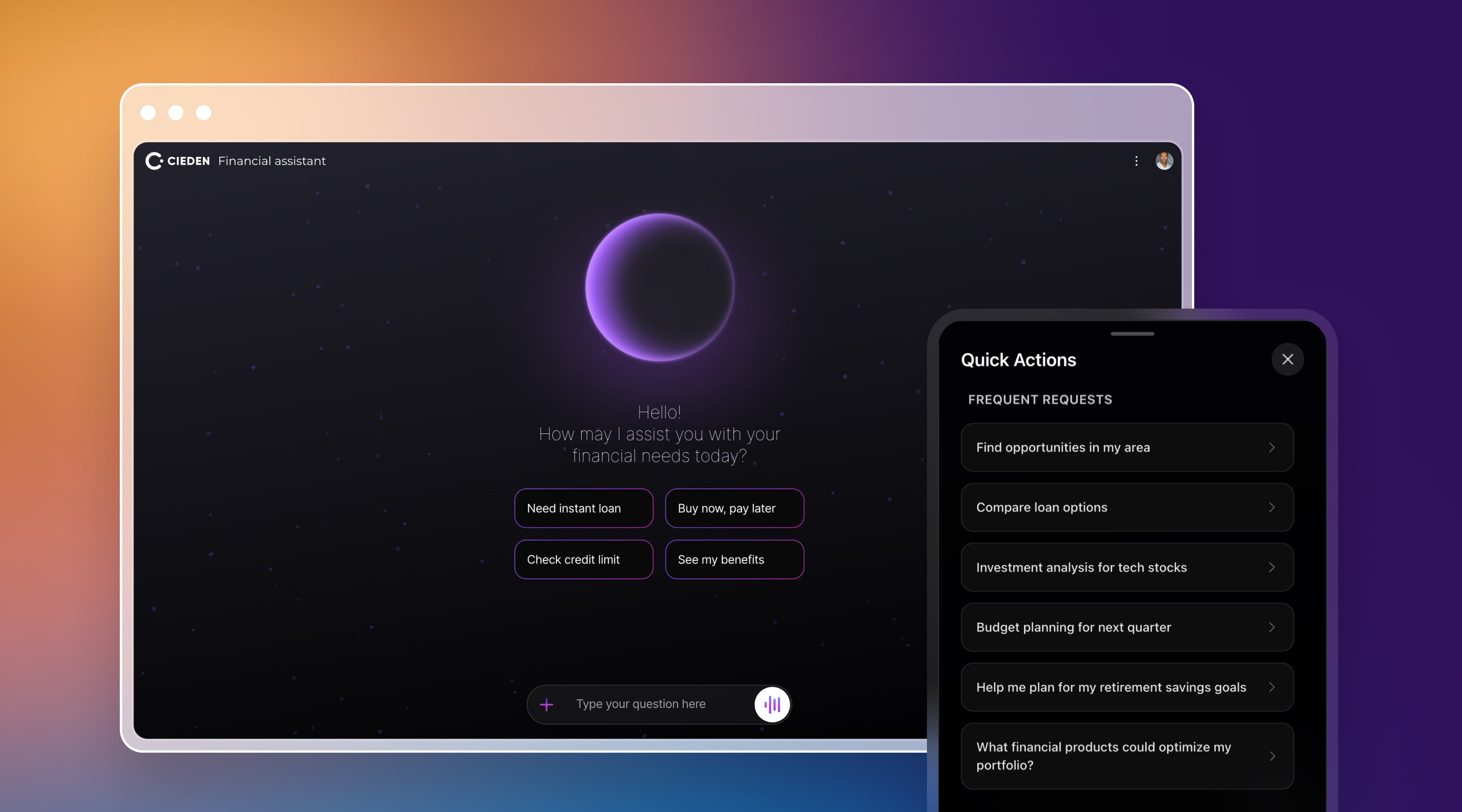Choose "Buy now, pay later" option

click(x=735, y=509)
